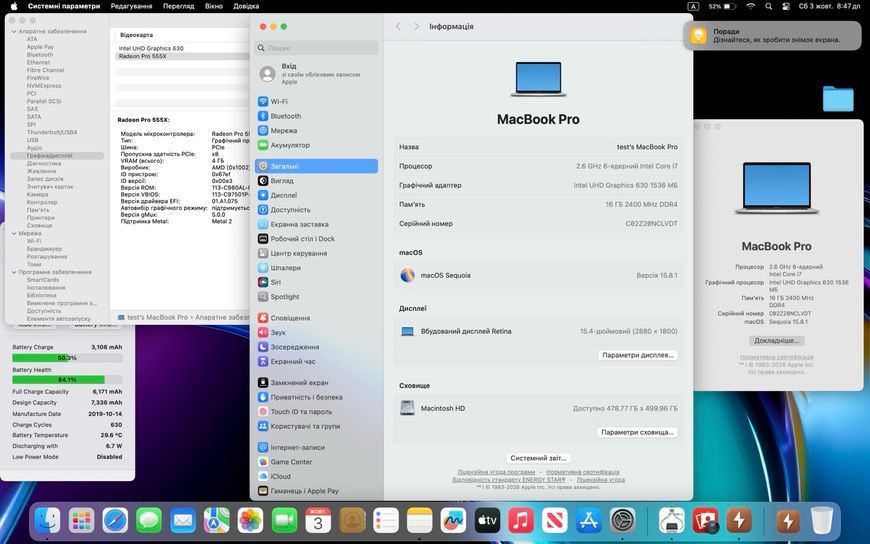870x544 pixels.
Task: Click the Параметри дисплея… button
Action: tap(638, 355)
